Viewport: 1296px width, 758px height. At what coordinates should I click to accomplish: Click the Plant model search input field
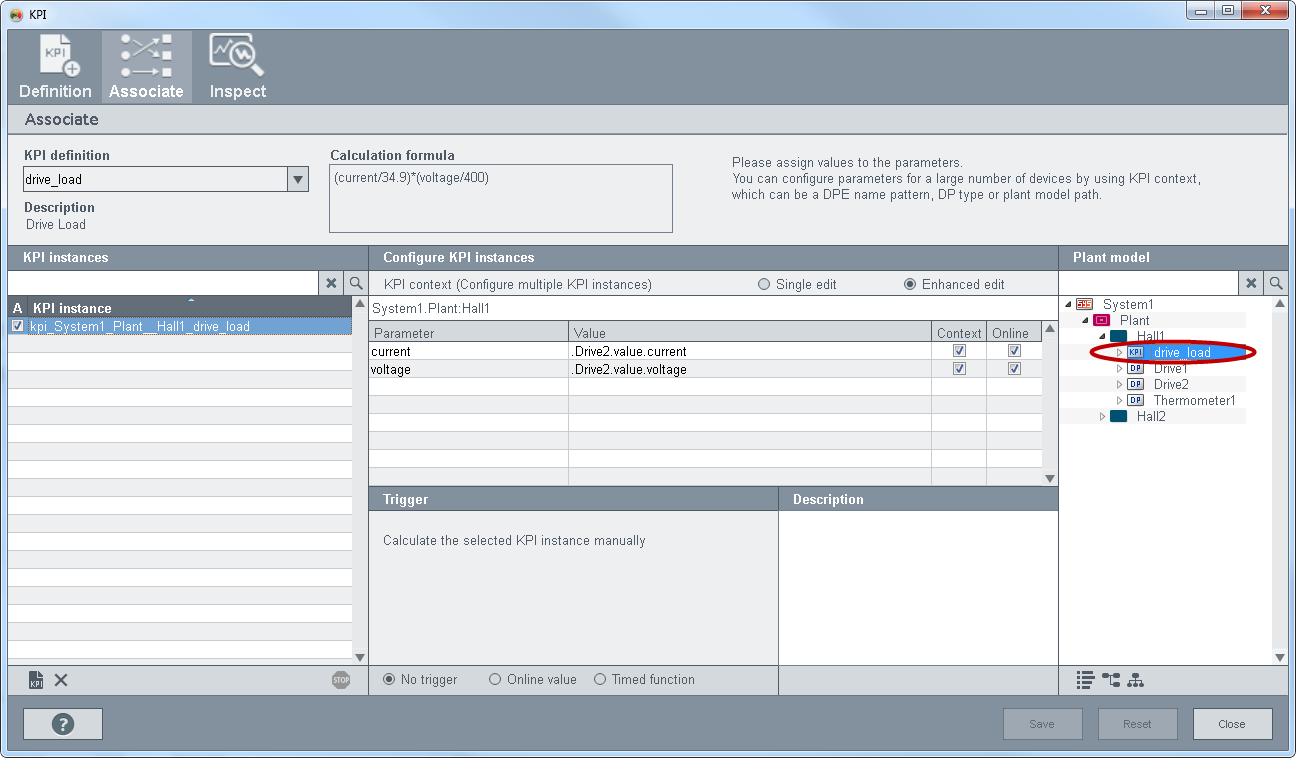1148,284
